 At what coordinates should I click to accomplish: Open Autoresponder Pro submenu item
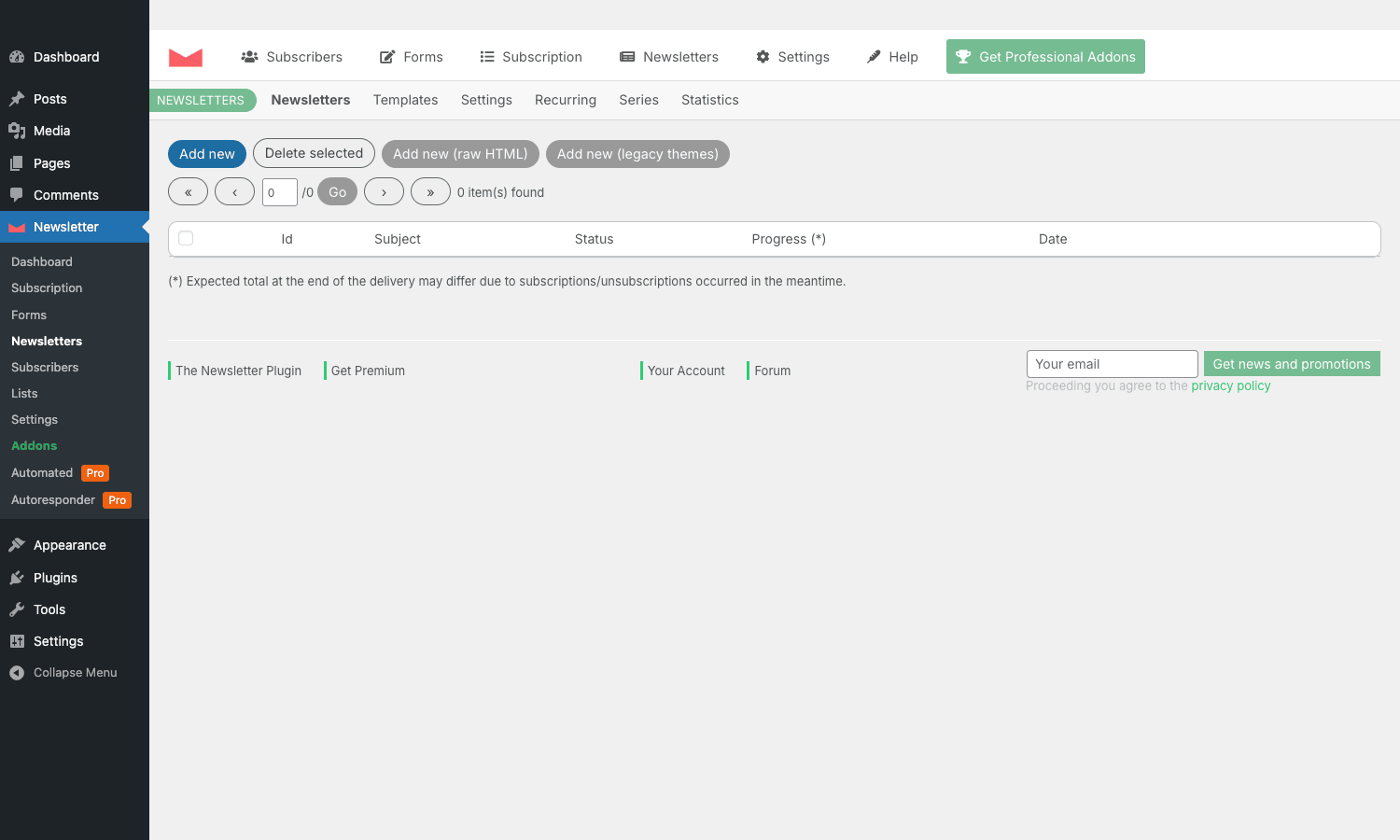pyautogui.click(x=75, y=500)
